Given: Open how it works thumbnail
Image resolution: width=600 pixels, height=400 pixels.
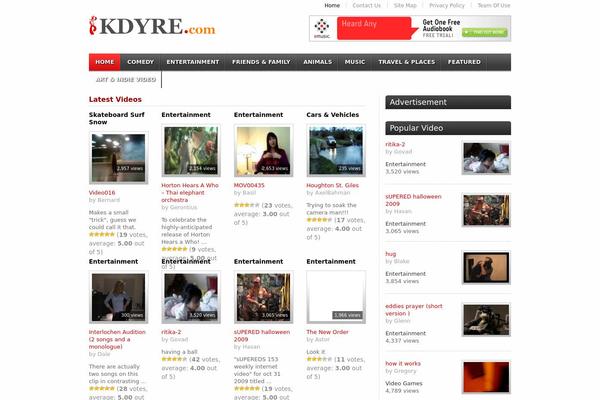Looking at the screenshot, I should coord(486,377).
